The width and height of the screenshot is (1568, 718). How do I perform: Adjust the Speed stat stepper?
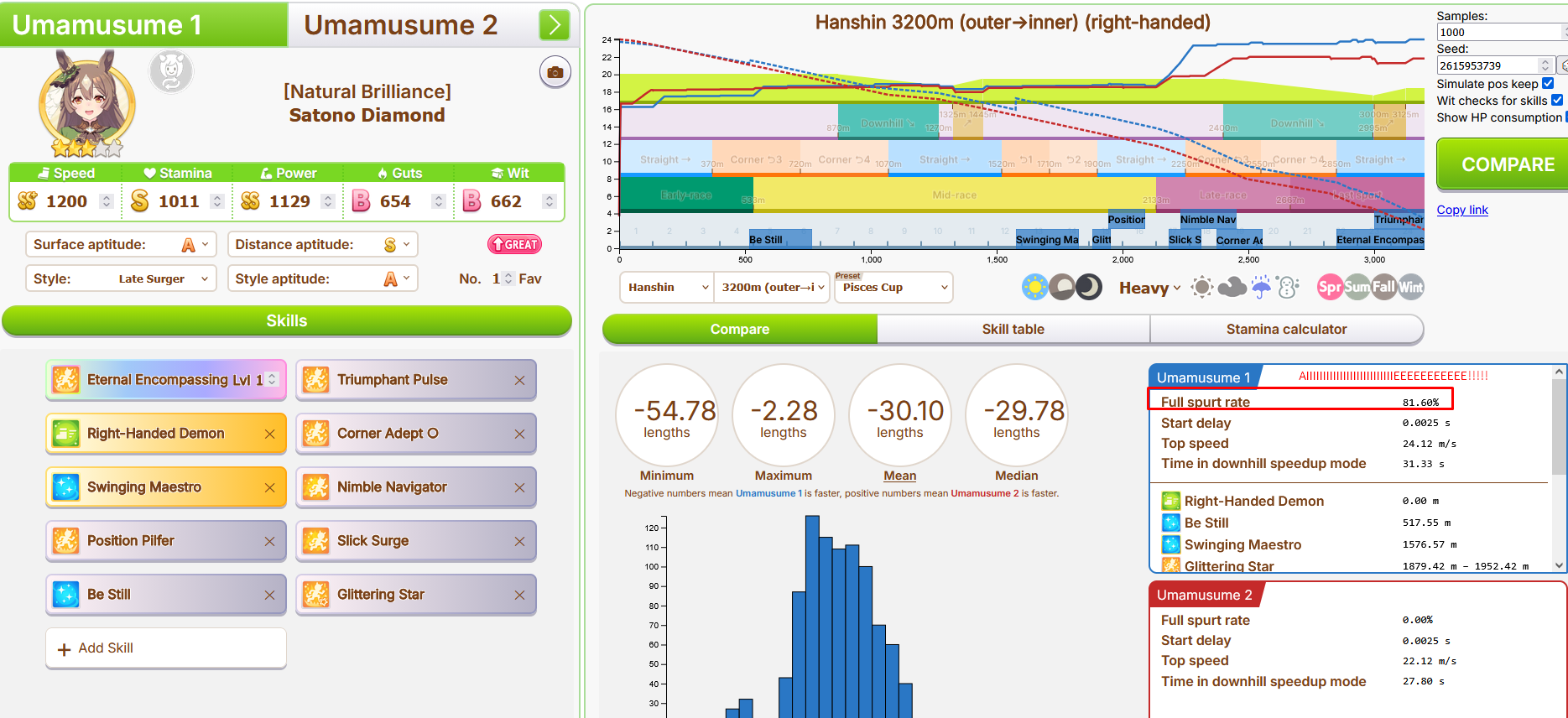point(106,201)
